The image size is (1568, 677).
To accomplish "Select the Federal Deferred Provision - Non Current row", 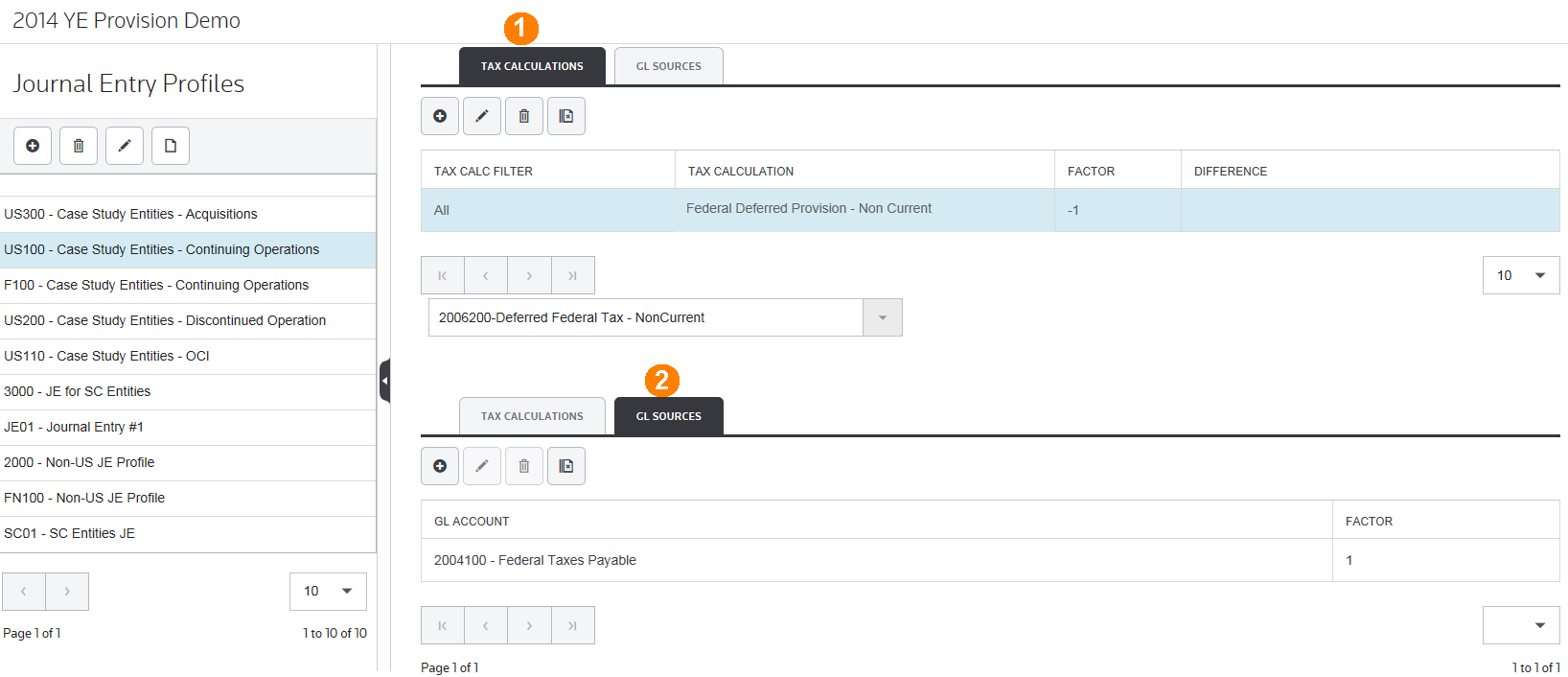I will [x=808, y=209].
